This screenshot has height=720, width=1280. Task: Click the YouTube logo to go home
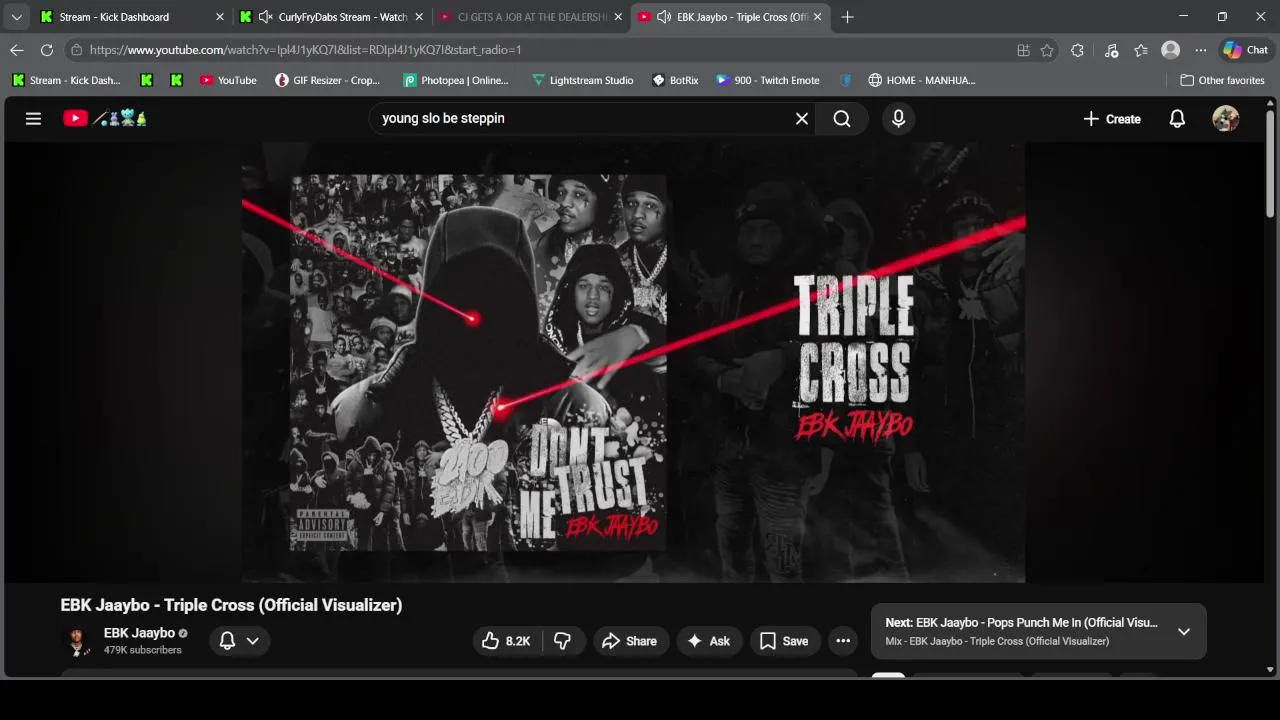click(x=104, y=118)
